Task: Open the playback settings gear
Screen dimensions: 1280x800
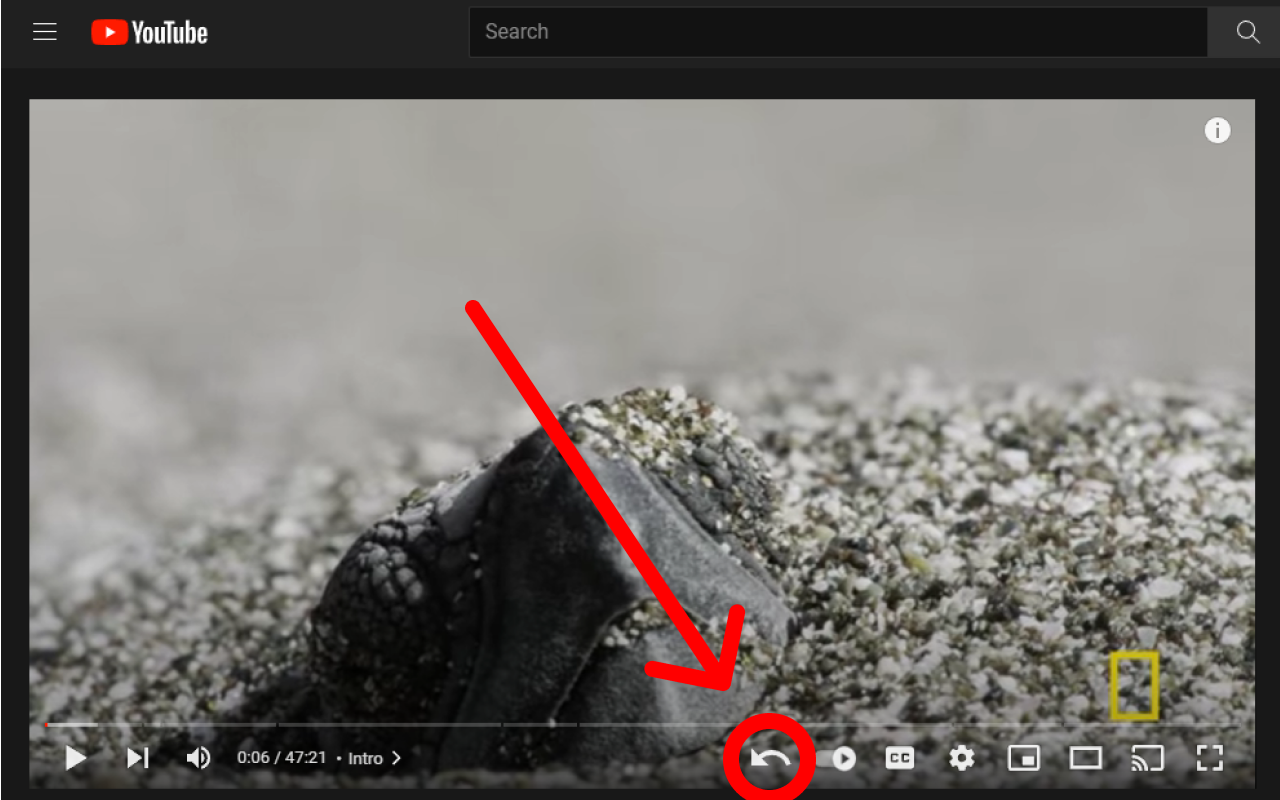Action: pos(961,758)
